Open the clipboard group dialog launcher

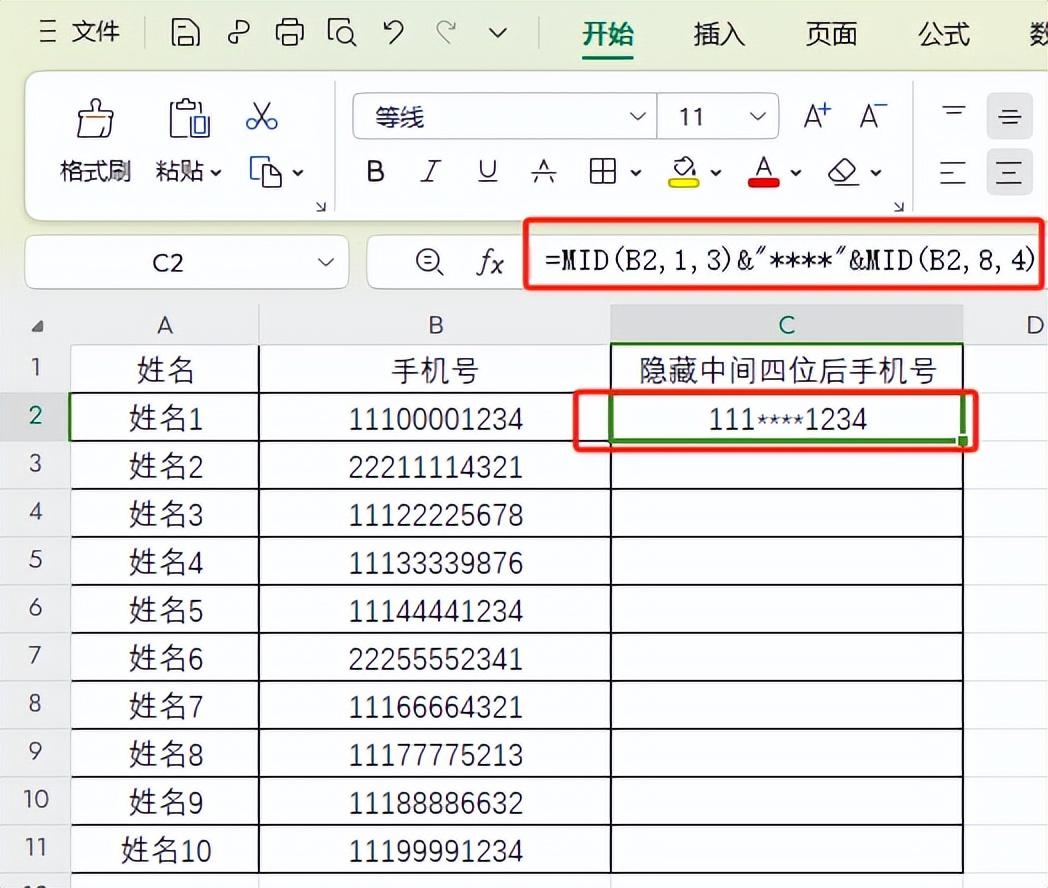(x=321, y=207)
